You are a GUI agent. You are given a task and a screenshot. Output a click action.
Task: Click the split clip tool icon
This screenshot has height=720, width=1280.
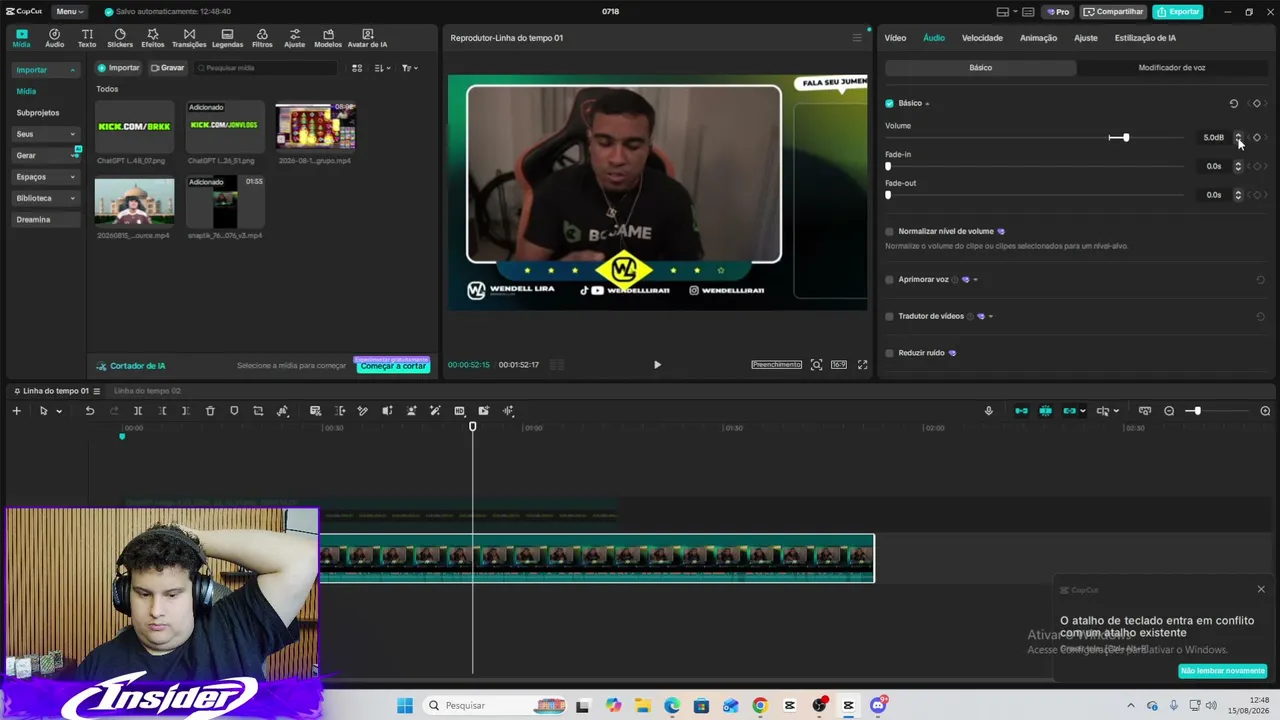pyautogui.click(x=138, y=411)
